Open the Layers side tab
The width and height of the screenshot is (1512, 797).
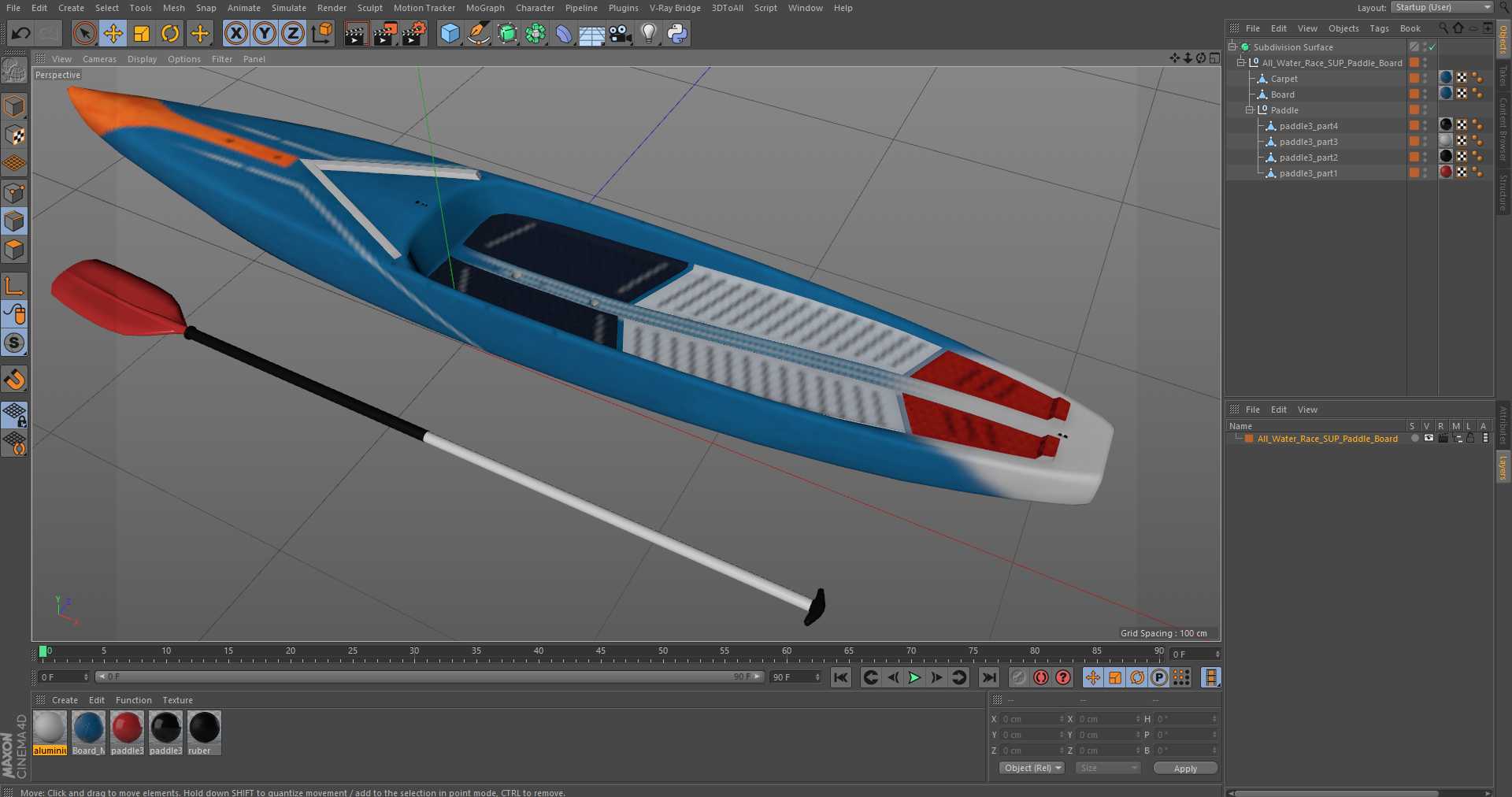[x=1503, y=467]
